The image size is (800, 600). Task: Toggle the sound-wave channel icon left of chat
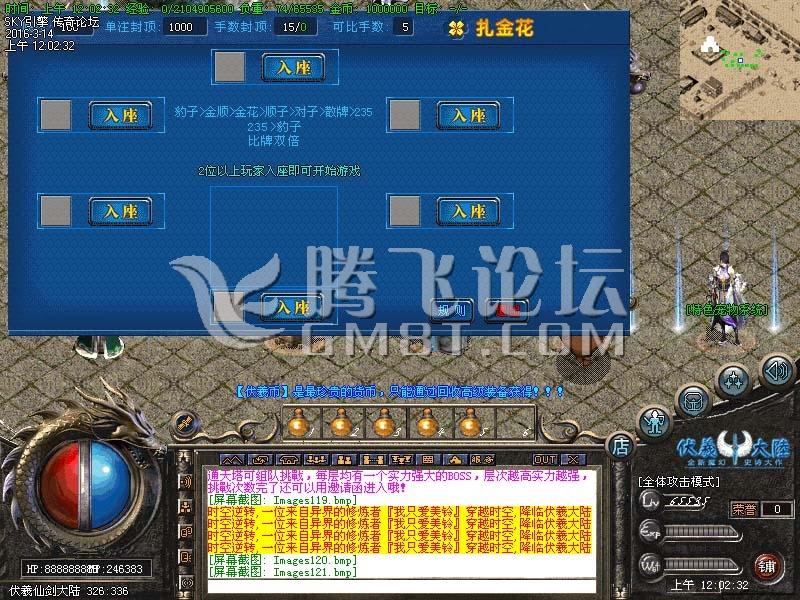(186, 482)
